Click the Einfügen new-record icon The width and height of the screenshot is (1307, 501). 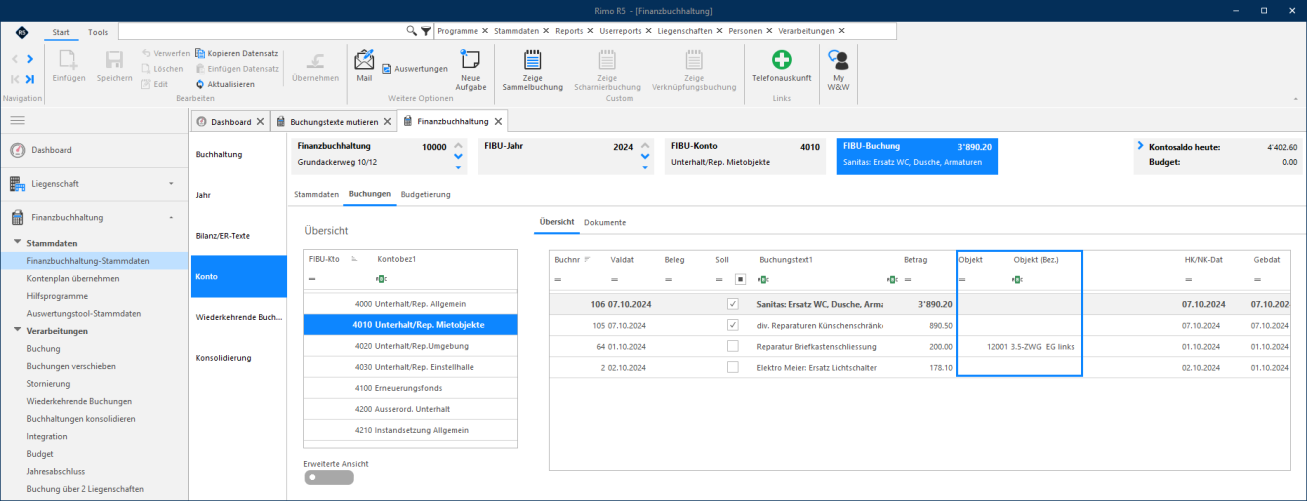69,60
